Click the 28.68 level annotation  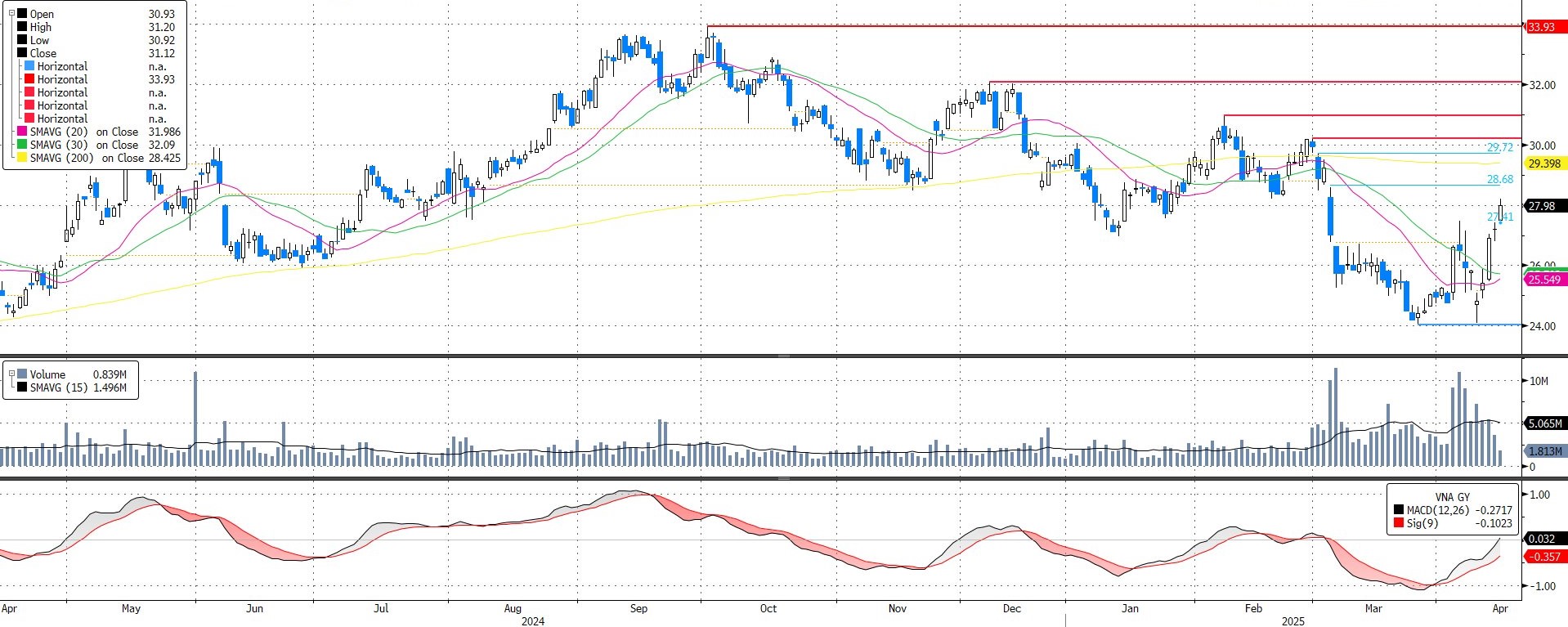[x=1499, y=179]
